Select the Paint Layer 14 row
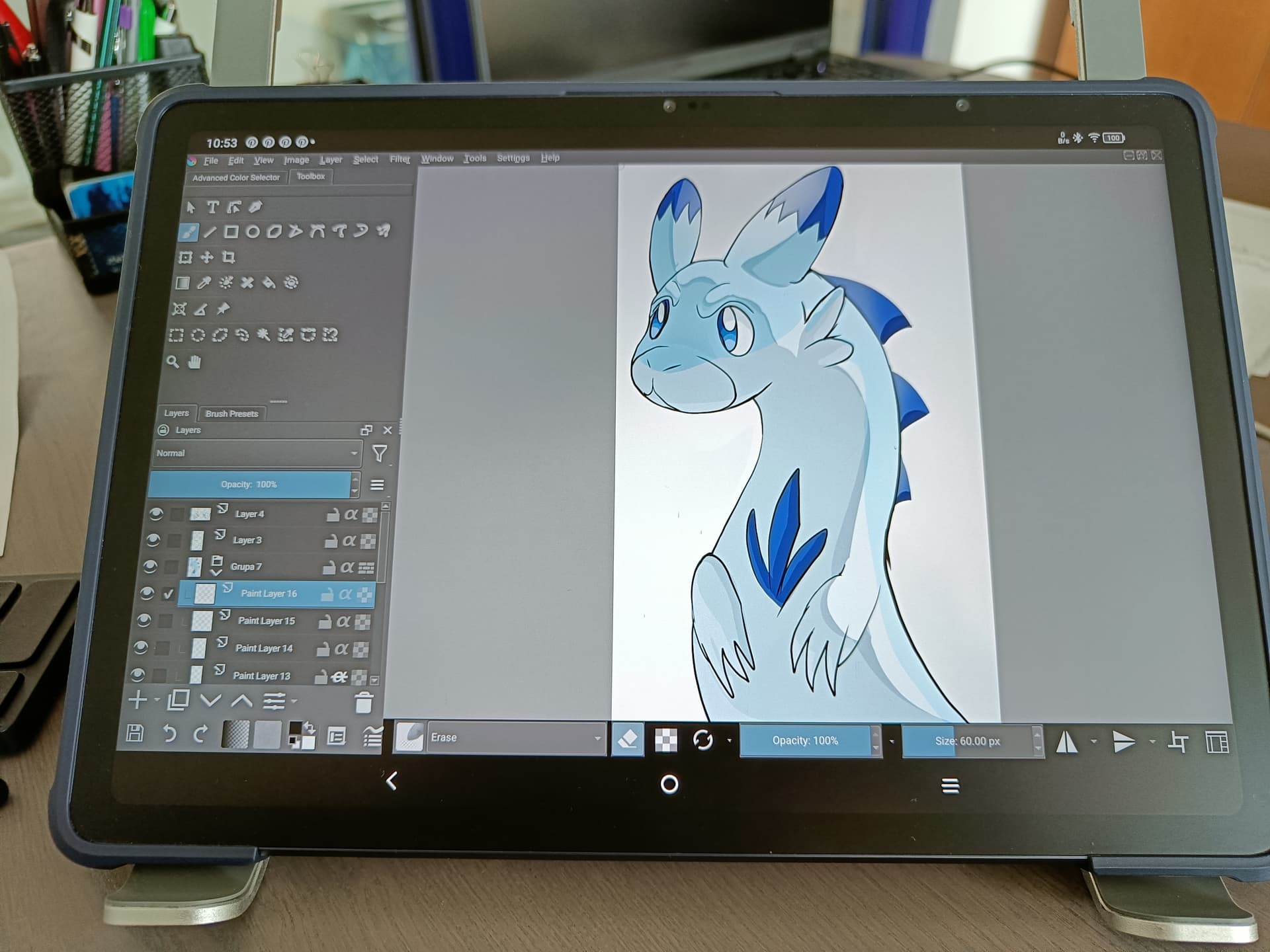1270x952 pixels. (265, 649)
